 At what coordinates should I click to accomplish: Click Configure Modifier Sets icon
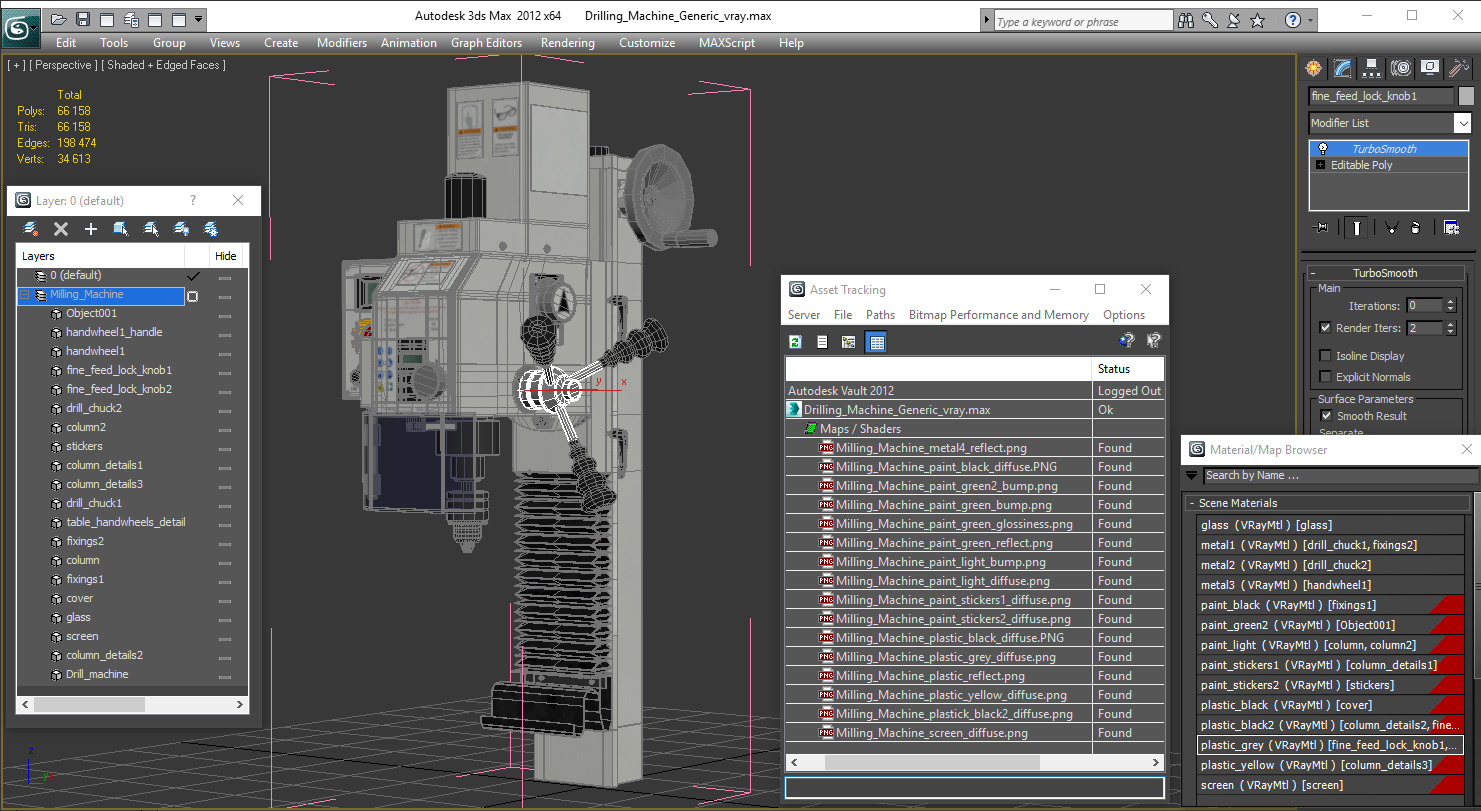[x=1451, y=228]
